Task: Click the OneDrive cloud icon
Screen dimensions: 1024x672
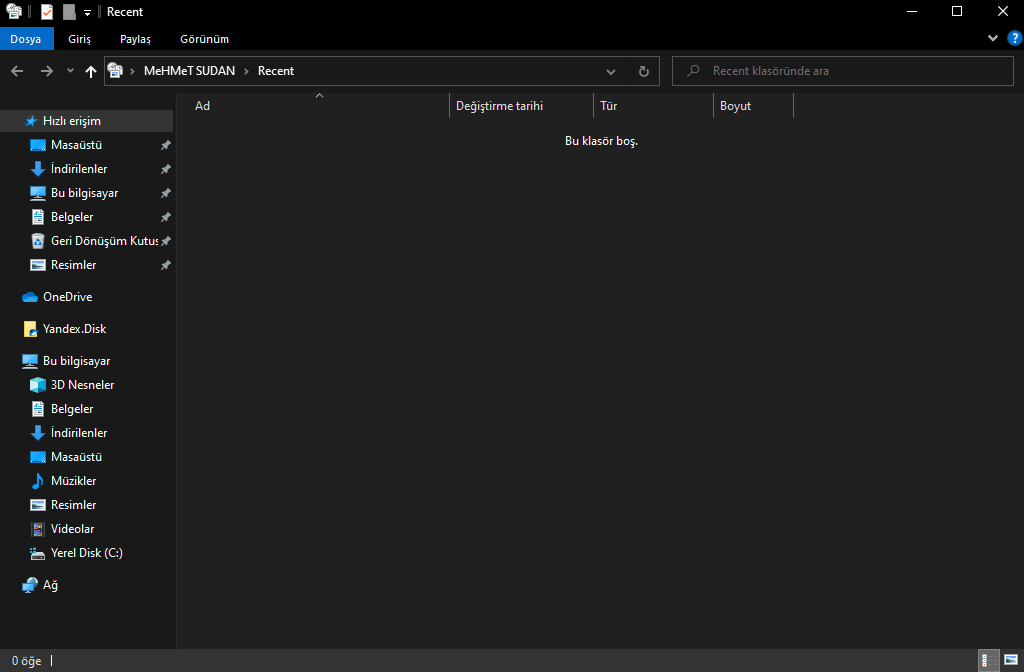Action: [29, 297]
